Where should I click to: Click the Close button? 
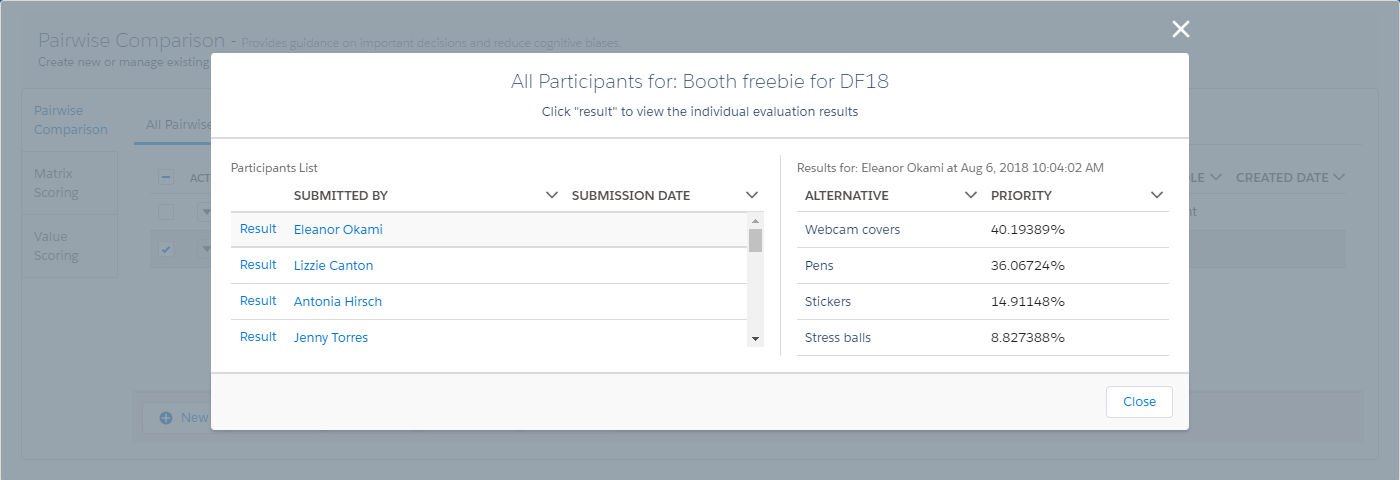[x=1139, y=401]
